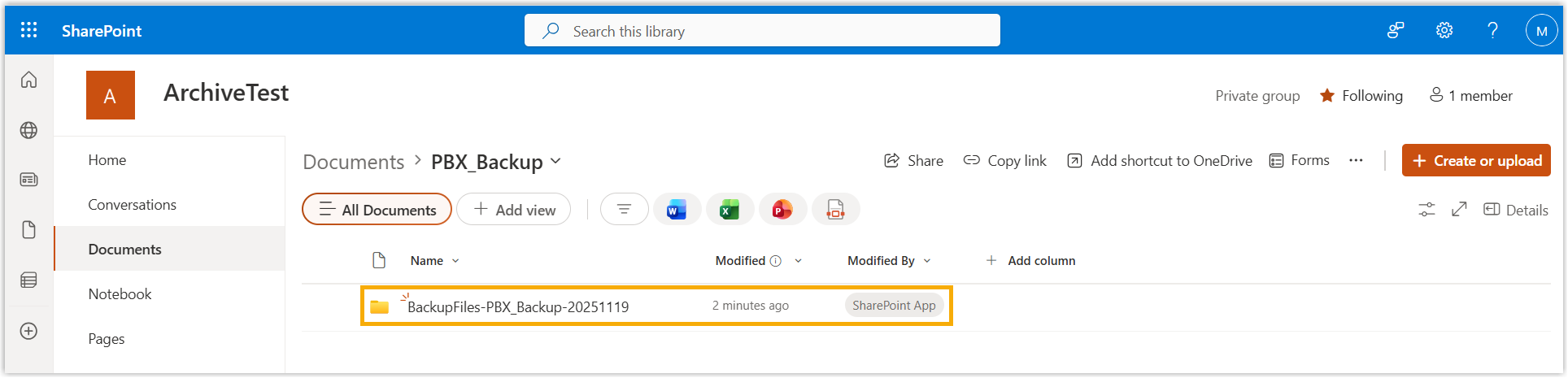Viewport: 1568px width, 378px height.
Task: Open the Modified By column dropdown
Action: coord(927,261)
